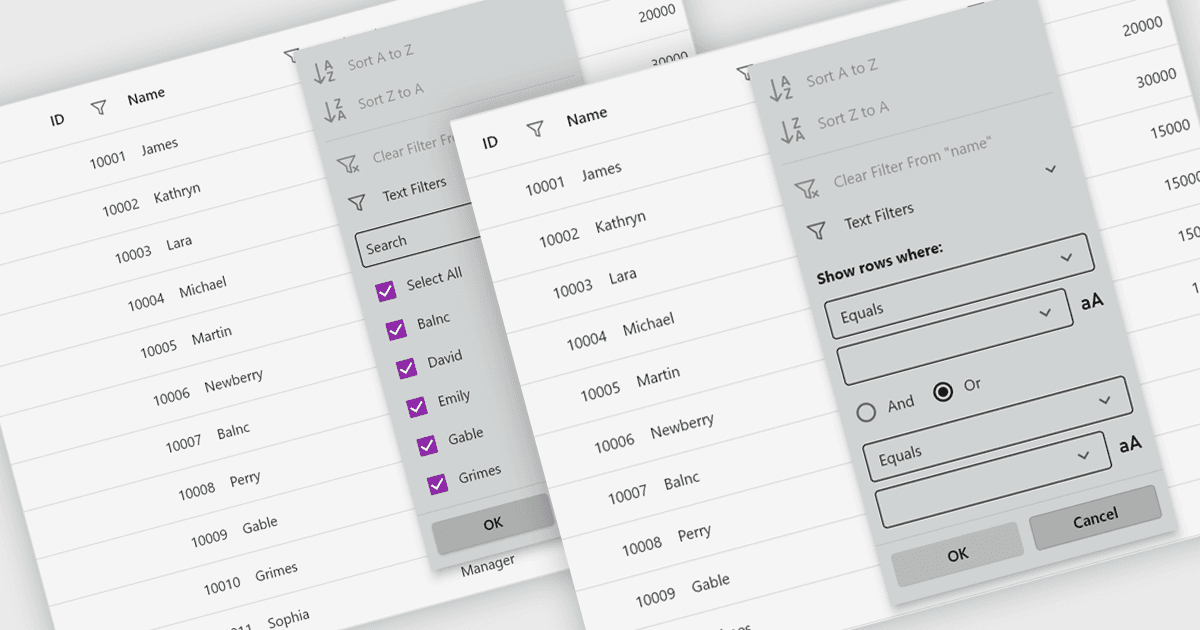Select James in the back grid
Viewport: 1200px width, 630px height.
tap(159, 147)
